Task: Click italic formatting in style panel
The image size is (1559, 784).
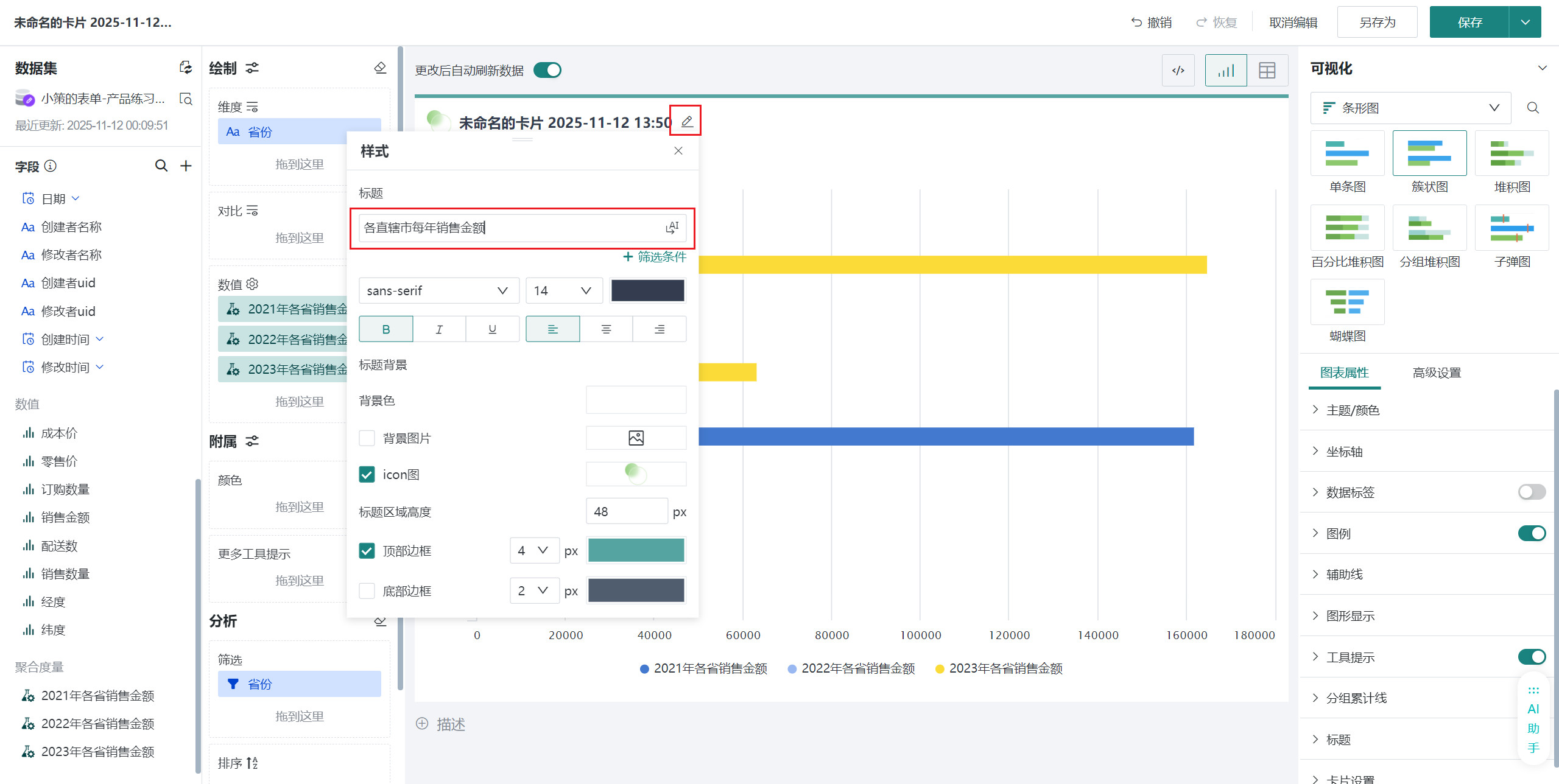Action: click(438, 329)
